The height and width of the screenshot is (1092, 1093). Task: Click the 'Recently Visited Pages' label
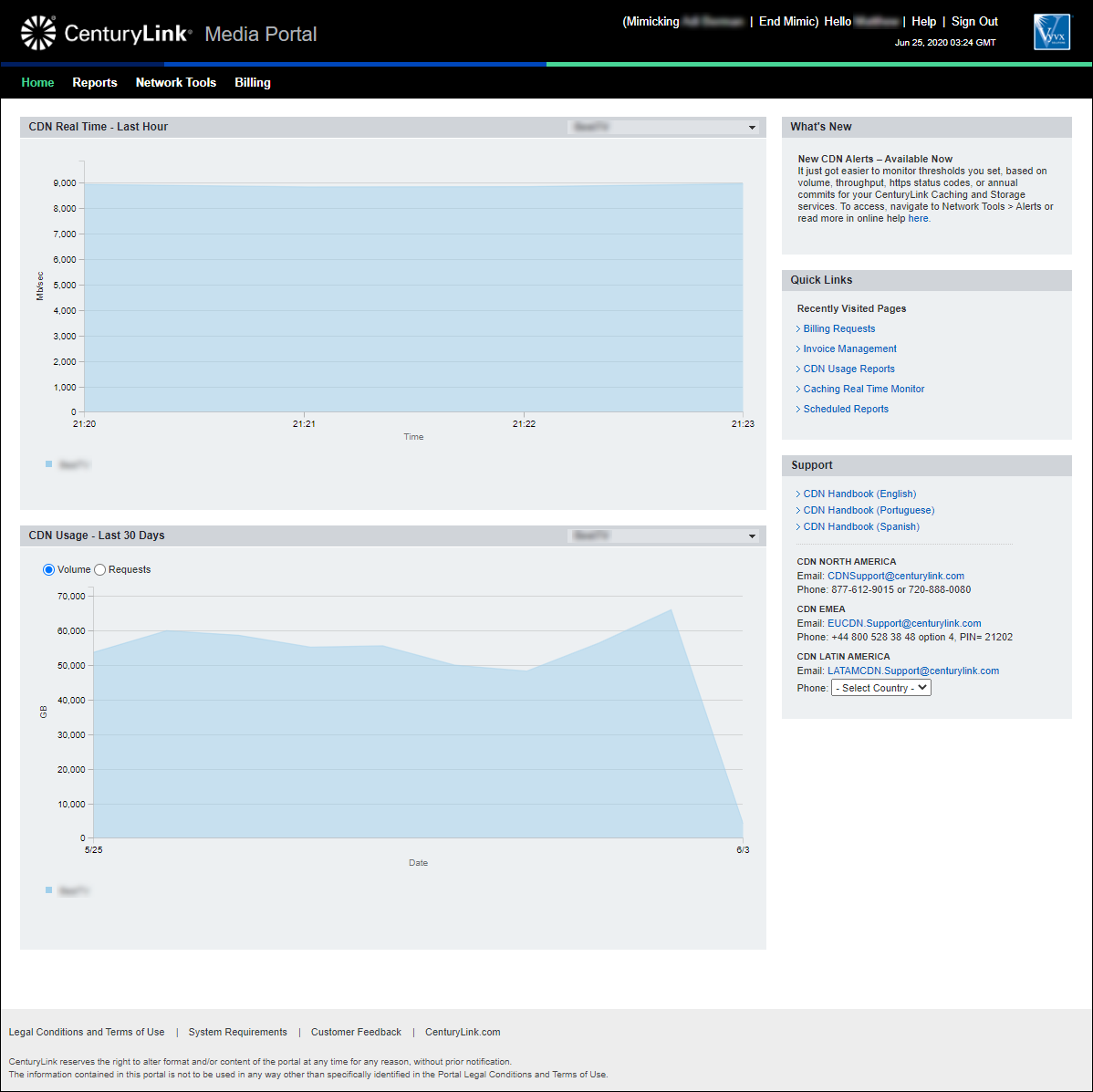851,308
